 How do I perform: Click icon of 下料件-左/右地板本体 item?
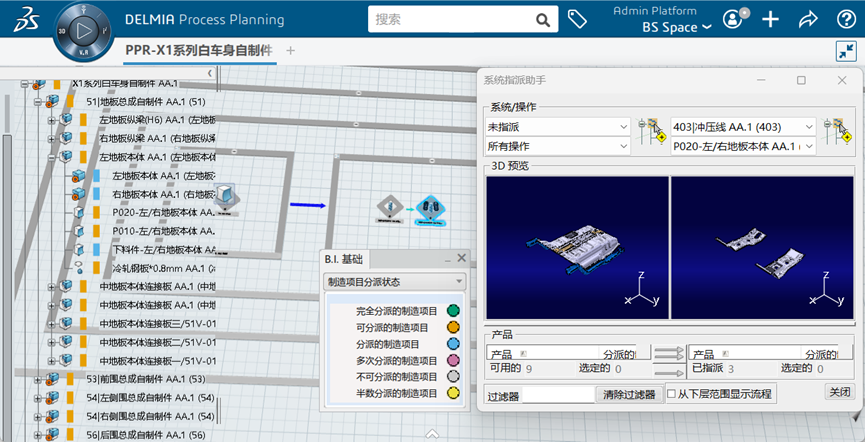coord(78,249)
